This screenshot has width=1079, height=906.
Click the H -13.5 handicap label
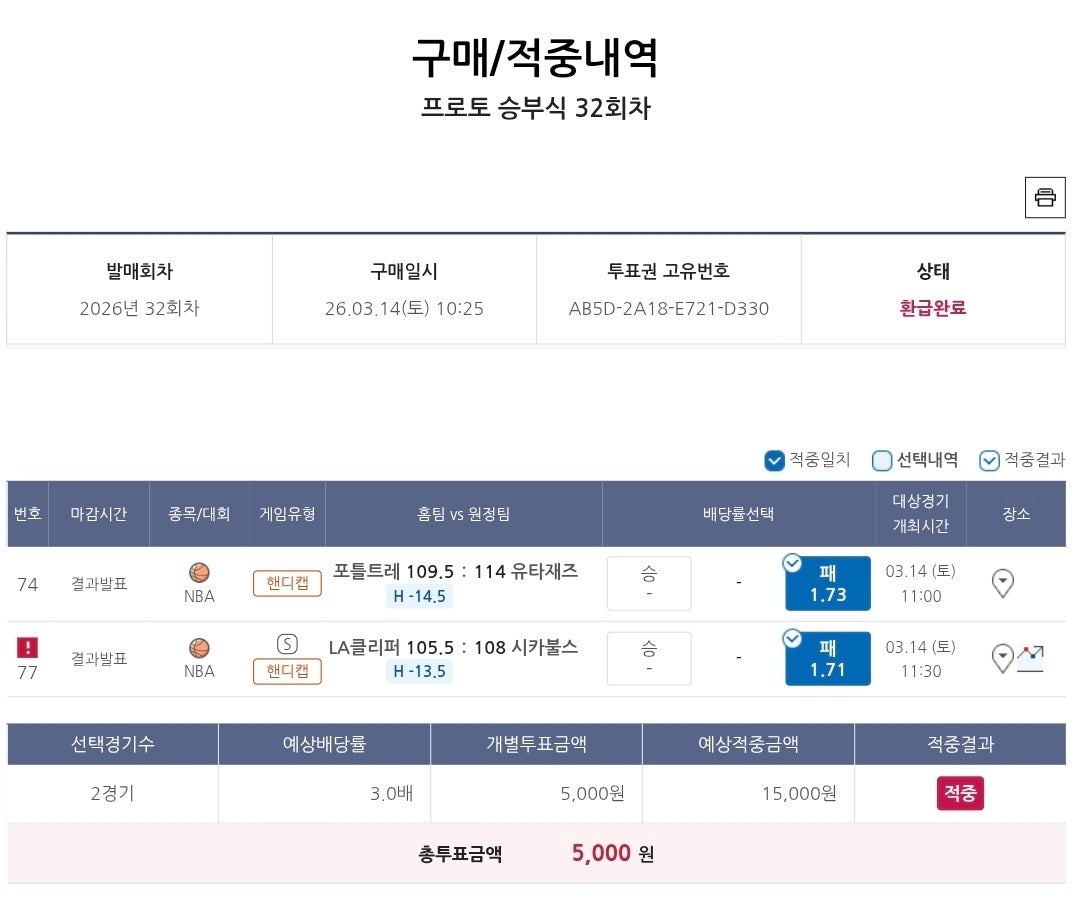(419, 671)
